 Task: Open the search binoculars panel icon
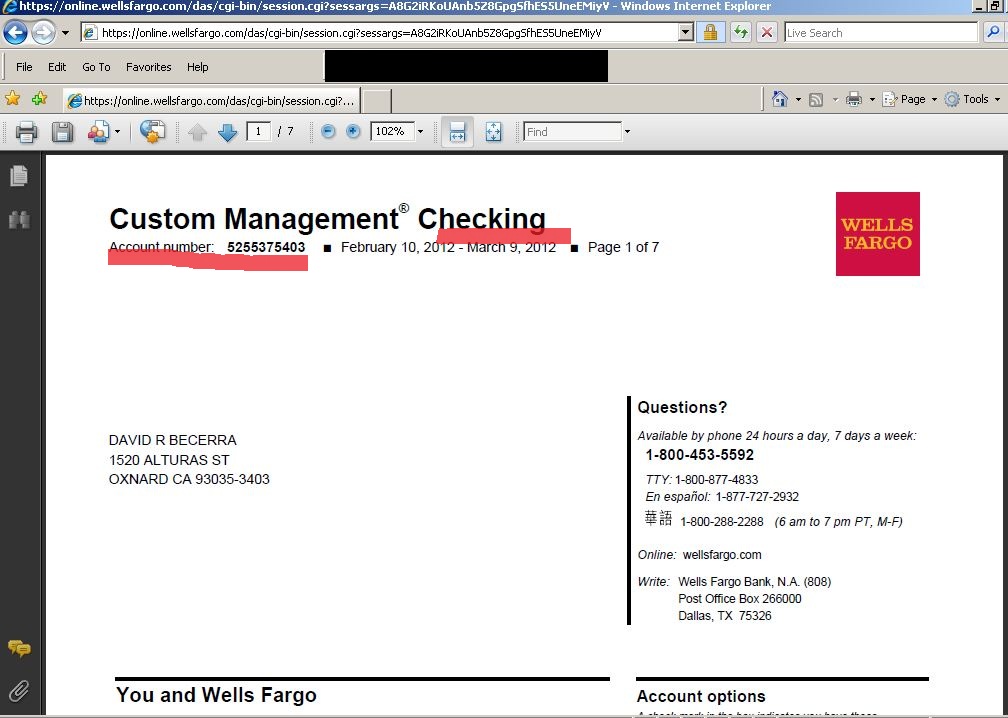19,220
